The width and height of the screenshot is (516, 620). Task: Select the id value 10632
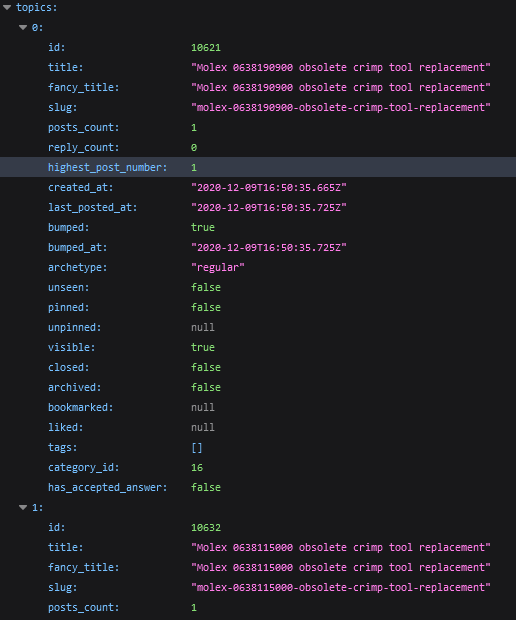click(206, 527)
